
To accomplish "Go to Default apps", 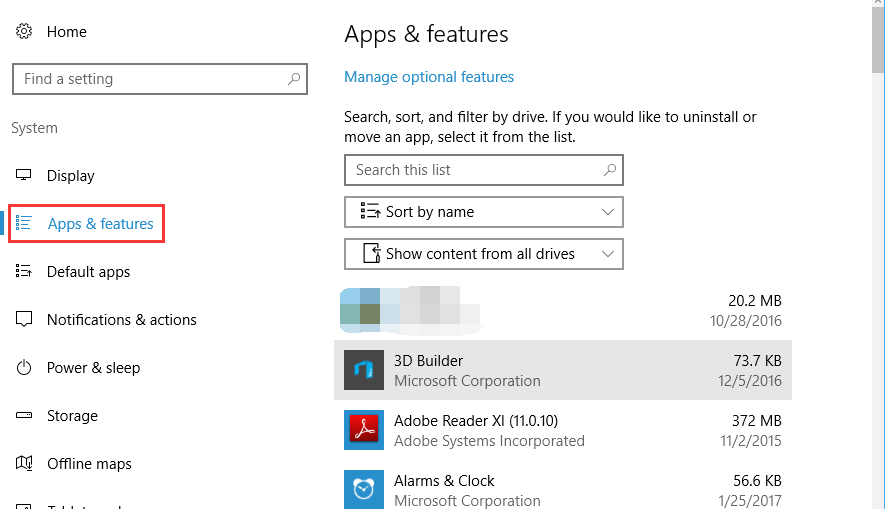I will 89,272.
